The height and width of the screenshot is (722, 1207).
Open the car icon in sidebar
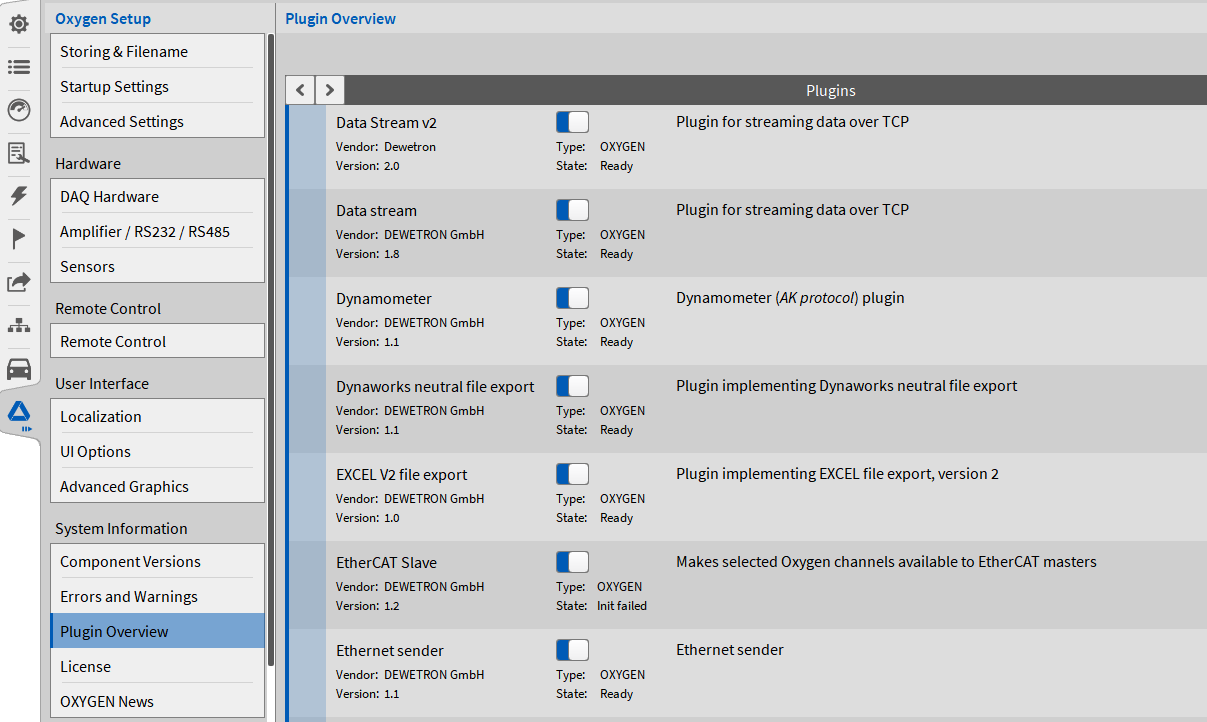[x=19, y=369]
